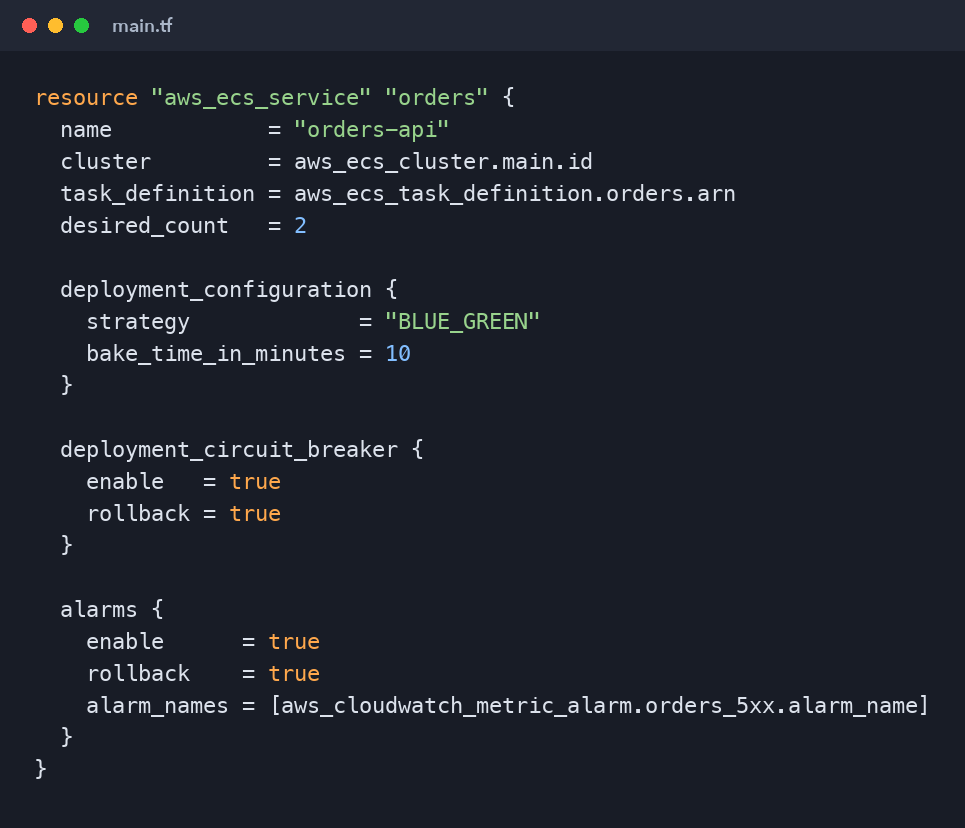Click the bake time value 10
Image resolution: width=965 pixels, height=828 pixels.
[398, 354]
